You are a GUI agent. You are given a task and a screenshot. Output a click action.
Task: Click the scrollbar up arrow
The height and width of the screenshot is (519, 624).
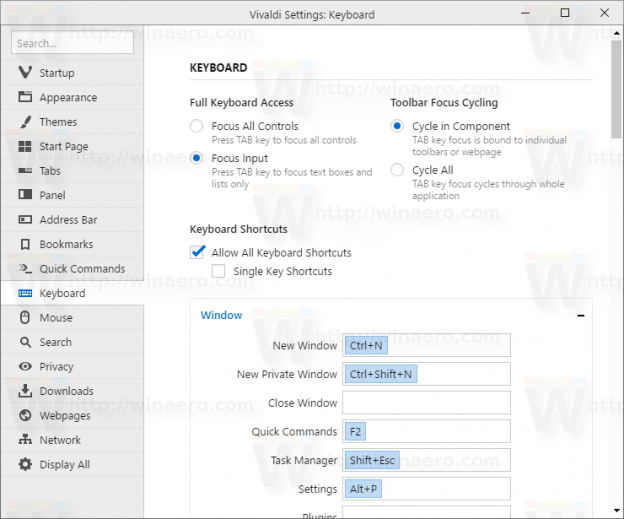(616, 33)
